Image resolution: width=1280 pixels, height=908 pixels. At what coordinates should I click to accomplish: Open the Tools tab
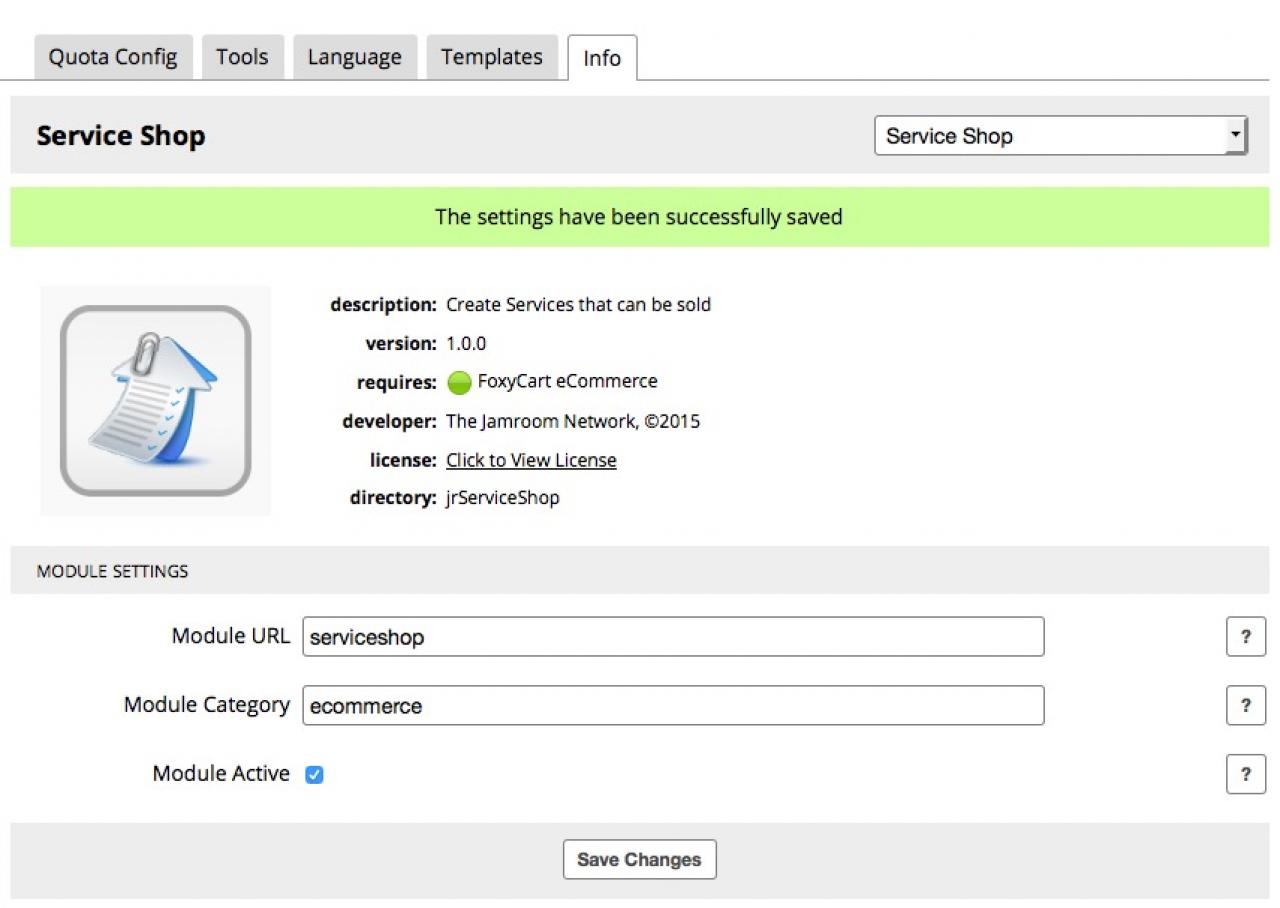coord(242,57)
